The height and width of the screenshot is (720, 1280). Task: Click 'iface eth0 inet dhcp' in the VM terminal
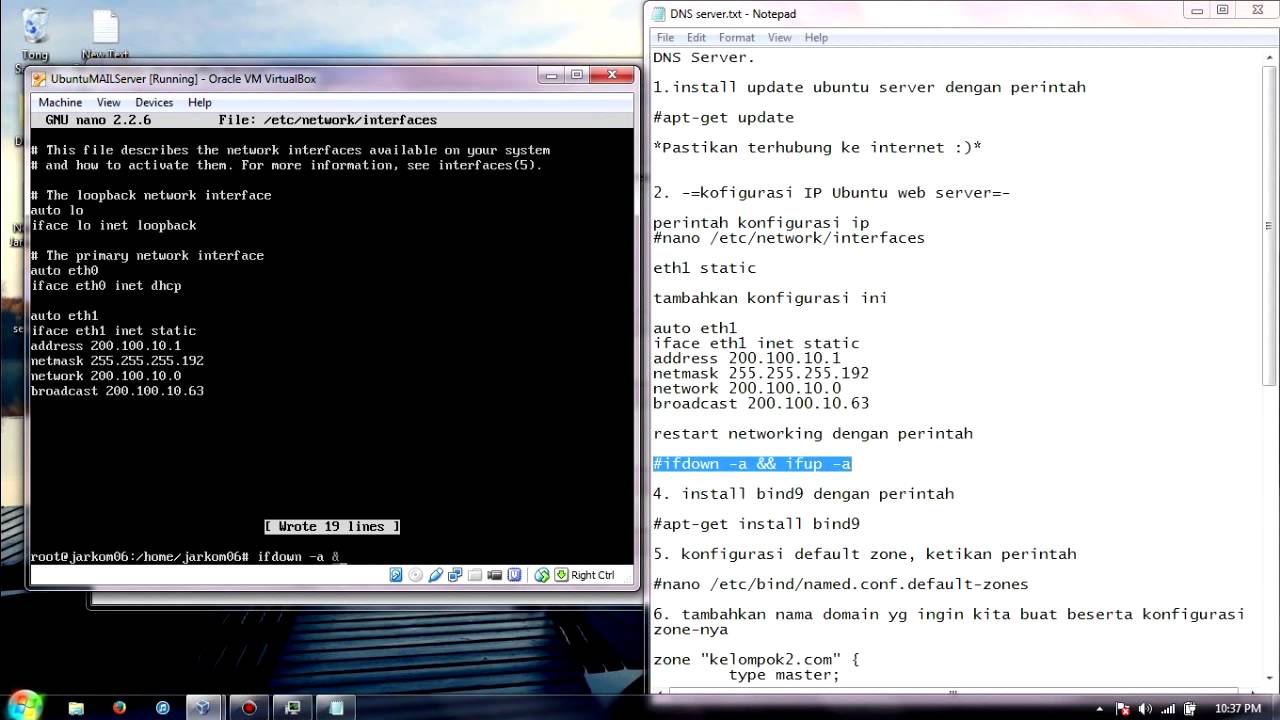[x=106, y=286]
